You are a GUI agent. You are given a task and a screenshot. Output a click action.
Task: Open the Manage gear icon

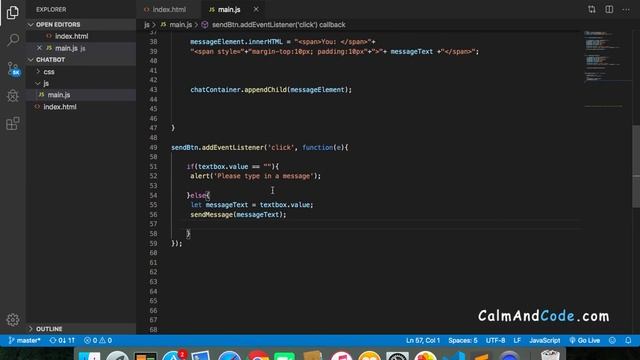(x=13, y=320)
